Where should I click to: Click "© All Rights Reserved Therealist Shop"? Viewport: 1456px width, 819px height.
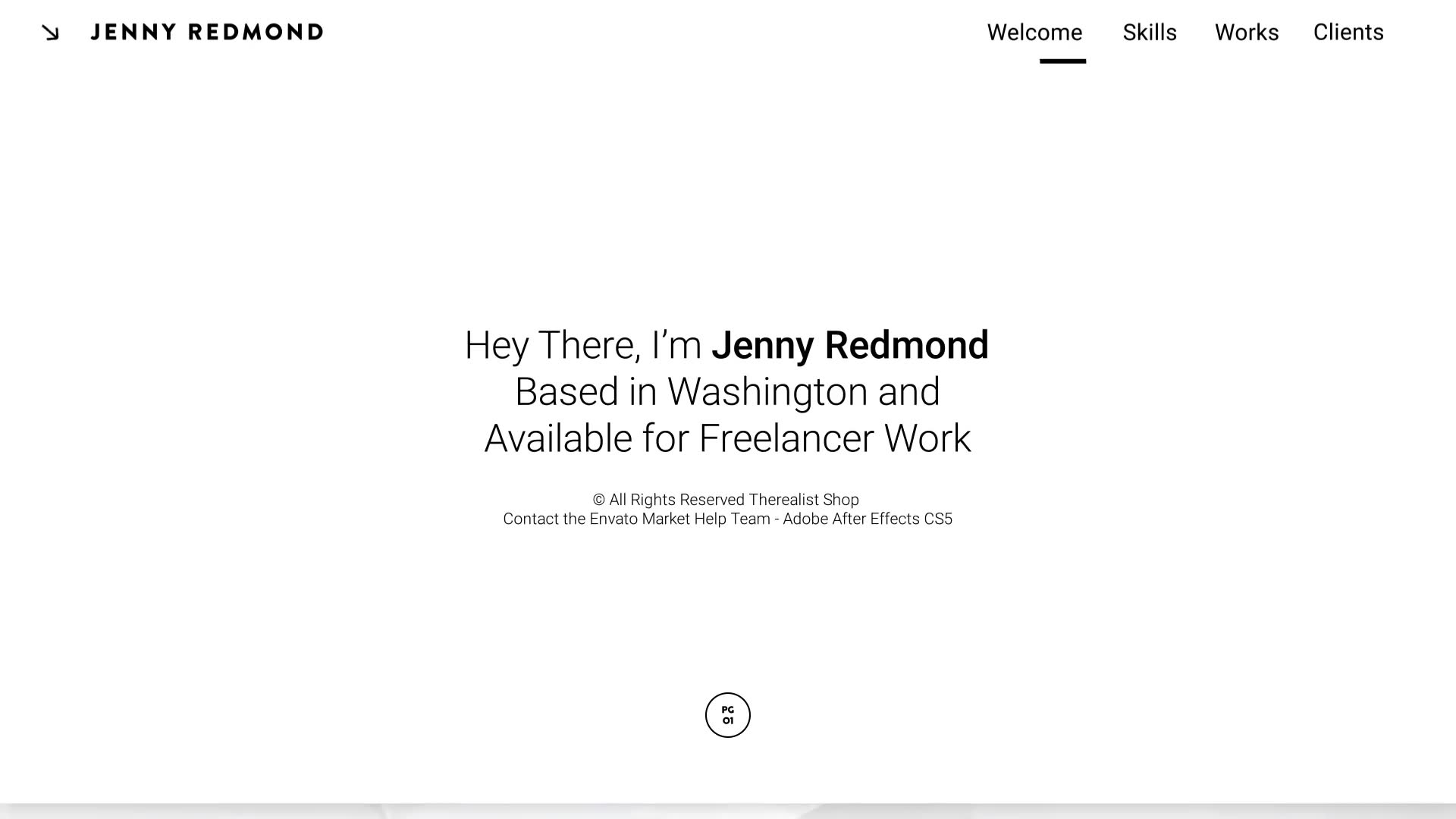coord(726,500)
